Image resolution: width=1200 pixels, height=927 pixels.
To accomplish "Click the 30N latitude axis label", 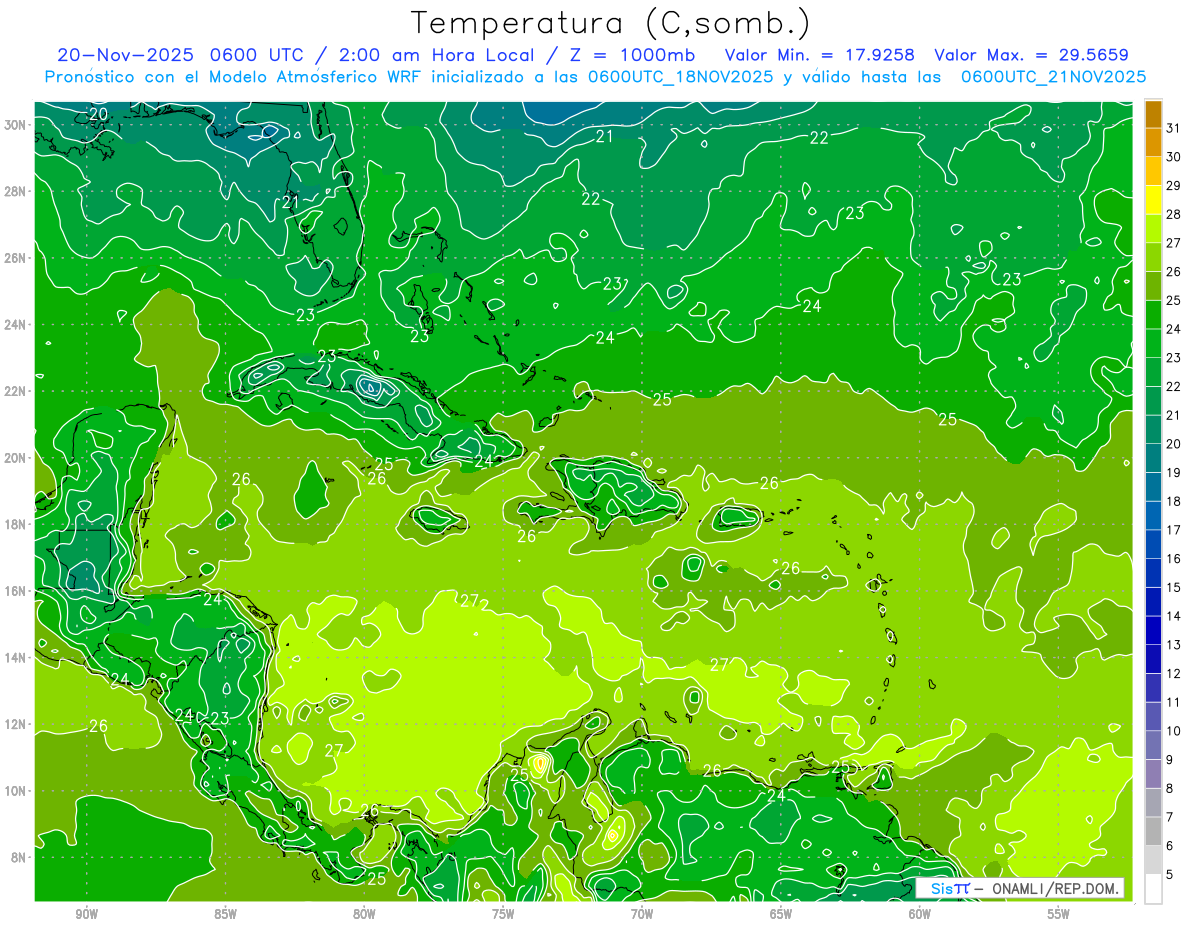I will pyautogui.click(x=16, y=125).
